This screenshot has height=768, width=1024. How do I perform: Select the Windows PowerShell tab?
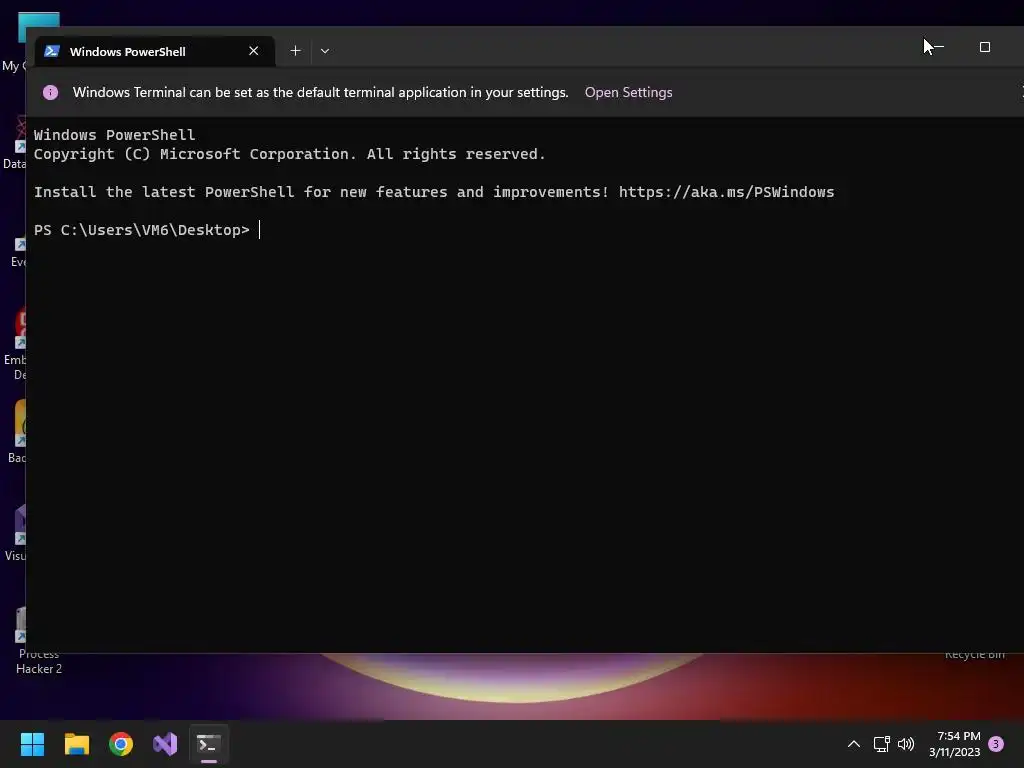pyautogui.click(x=155, y=51)
